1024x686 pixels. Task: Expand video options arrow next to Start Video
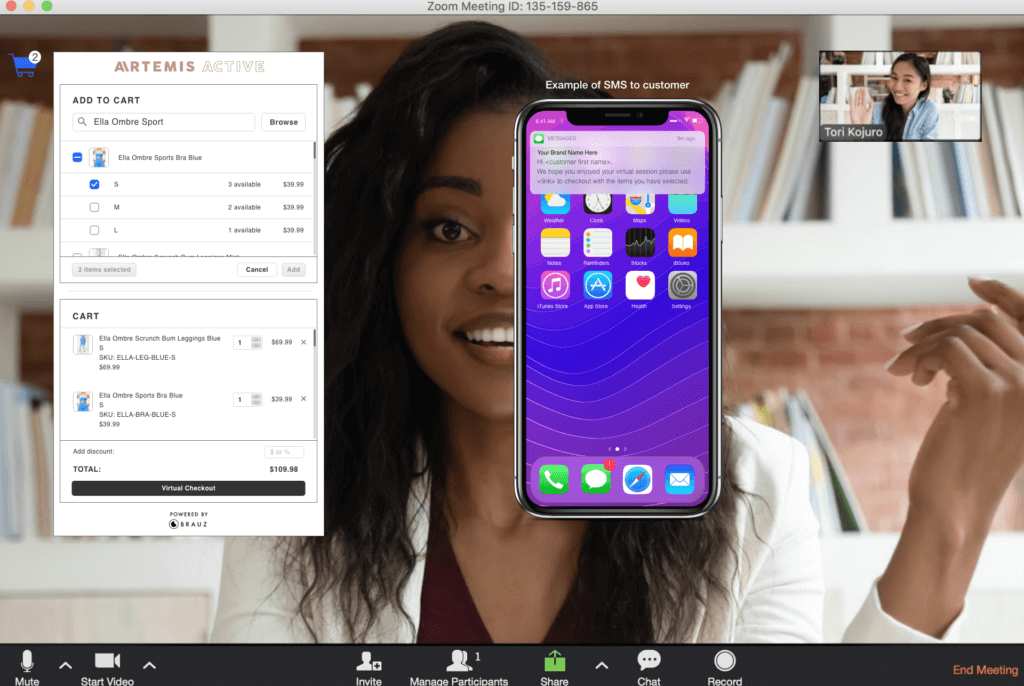point(149,666)
